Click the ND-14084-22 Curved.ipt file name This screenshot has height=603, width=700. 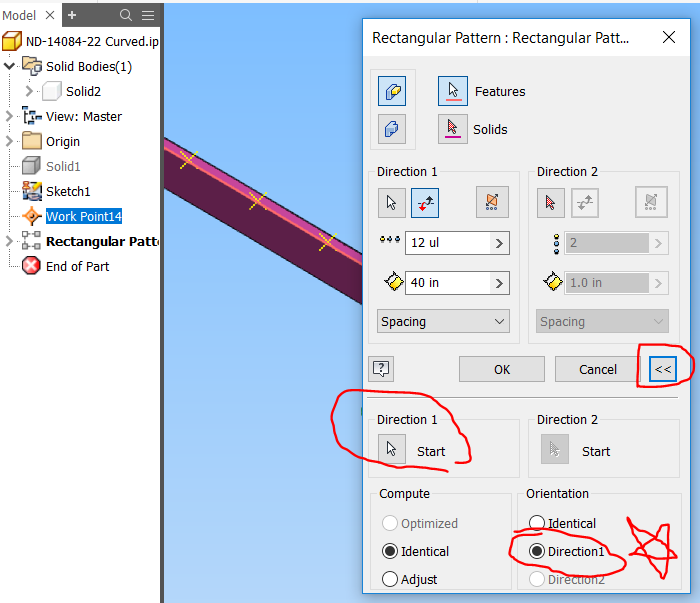(x=92, y=42)
